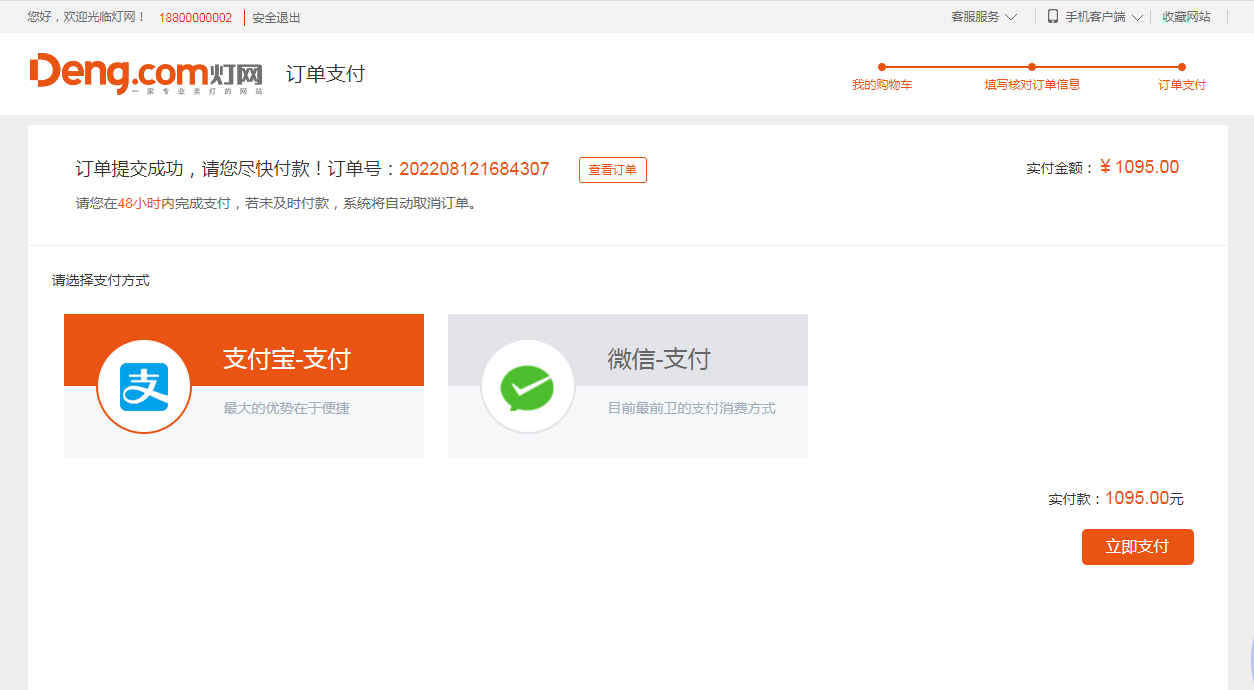
Task: Click the 立即支付 button
Action: pyautogui.click(x=1138, y=547)
